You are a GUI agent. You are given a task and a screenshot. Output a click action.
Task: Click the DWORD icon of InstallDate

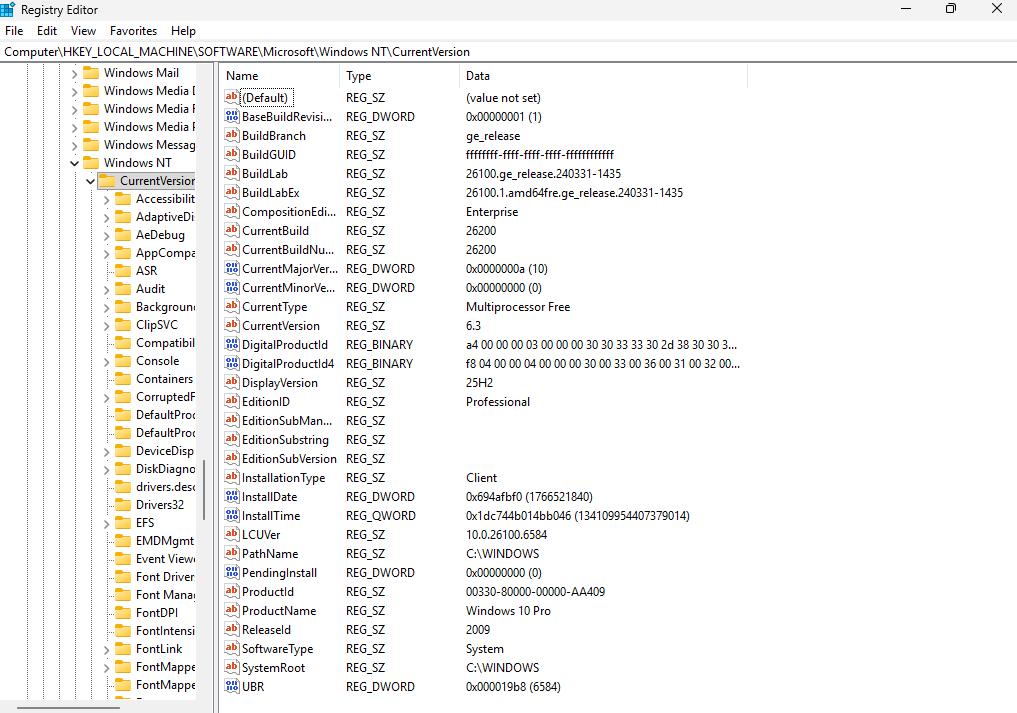tap(232, 496)
